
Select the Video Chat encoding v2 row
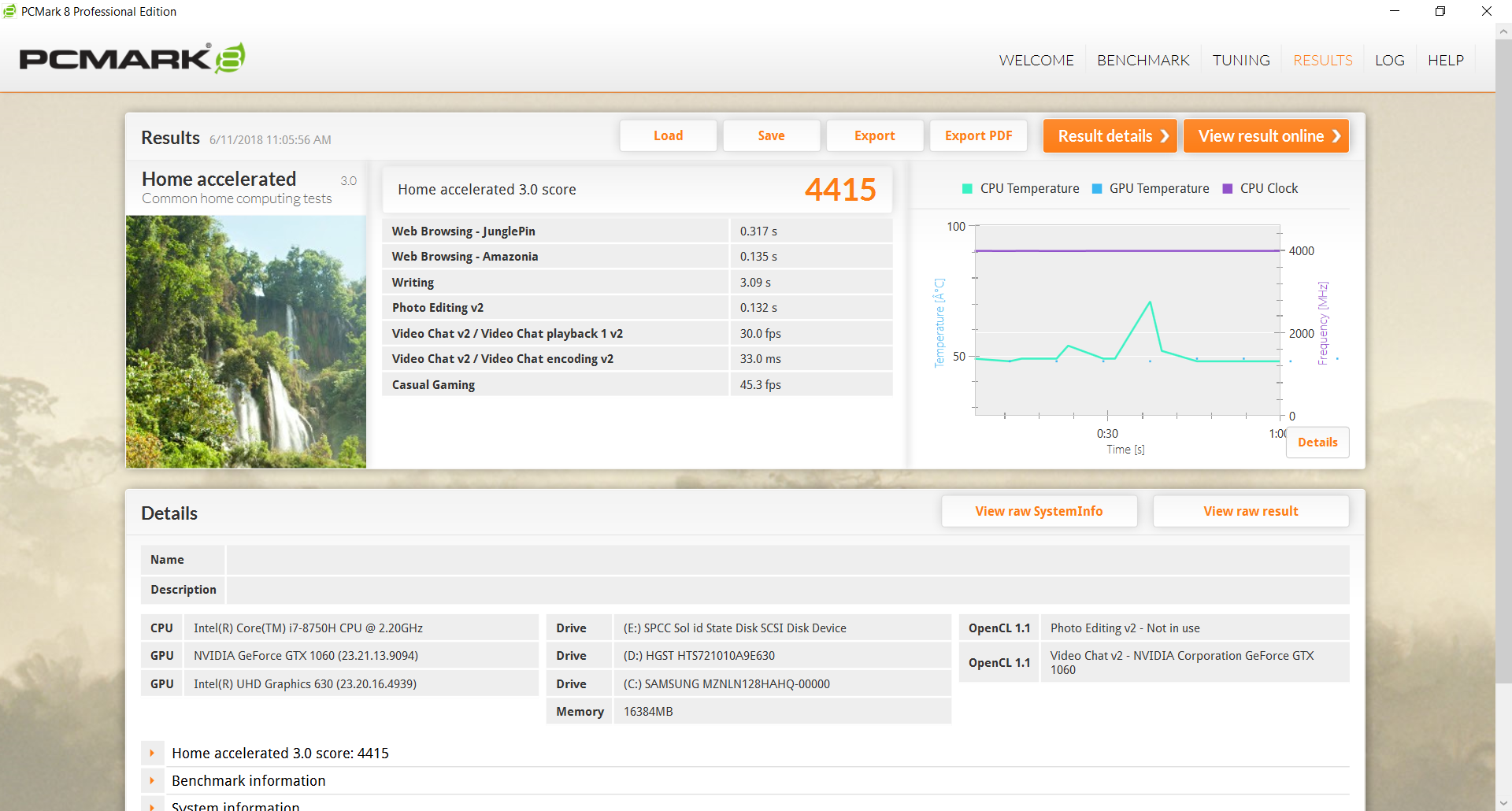[637, 359]
